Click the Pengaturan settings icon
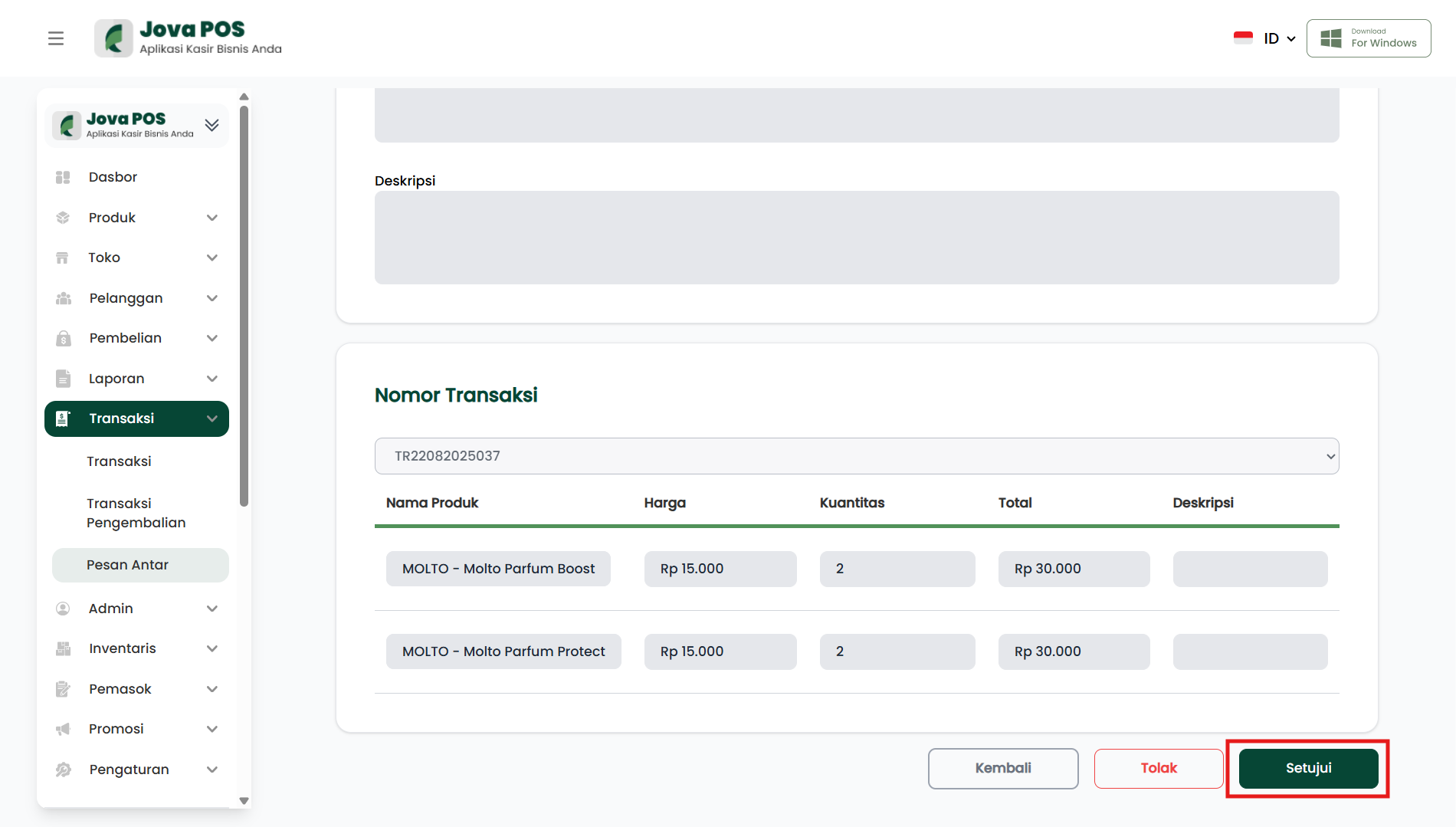 (x=63, y=770)
